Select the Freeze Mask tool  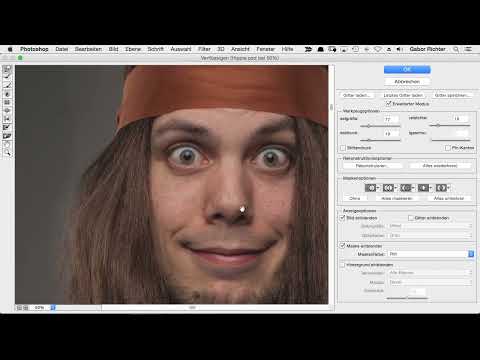coord(7,128)
